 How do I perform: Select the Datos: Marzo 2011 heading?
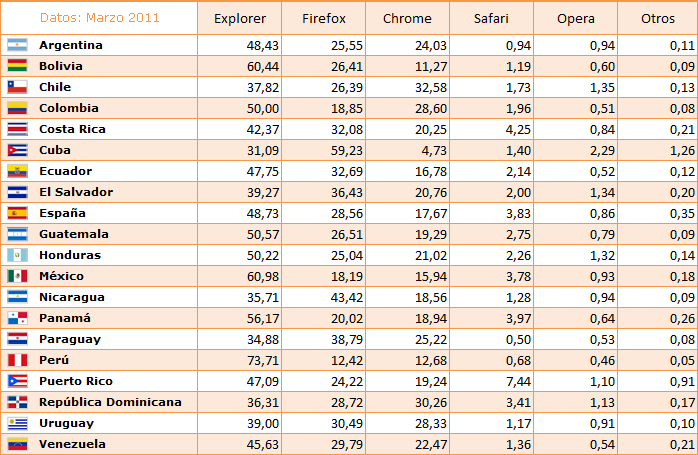point(100,18)
